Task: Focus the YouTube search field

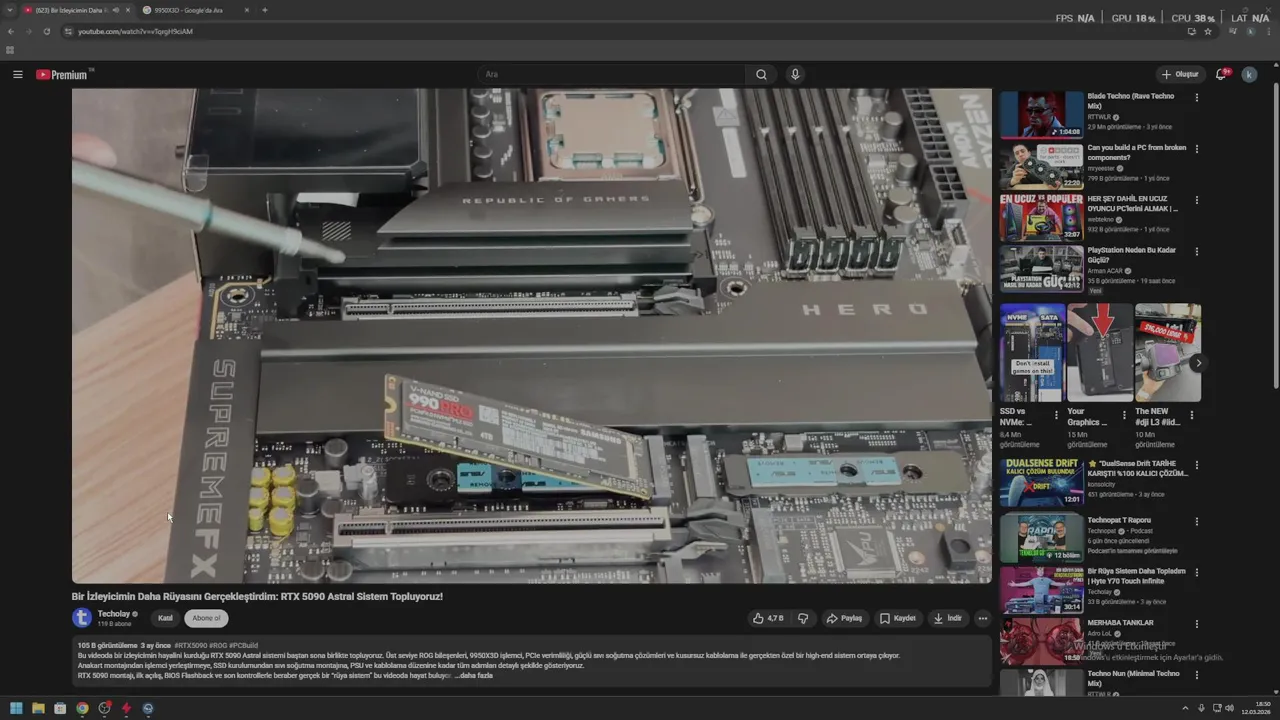Action: coord(610,74)
